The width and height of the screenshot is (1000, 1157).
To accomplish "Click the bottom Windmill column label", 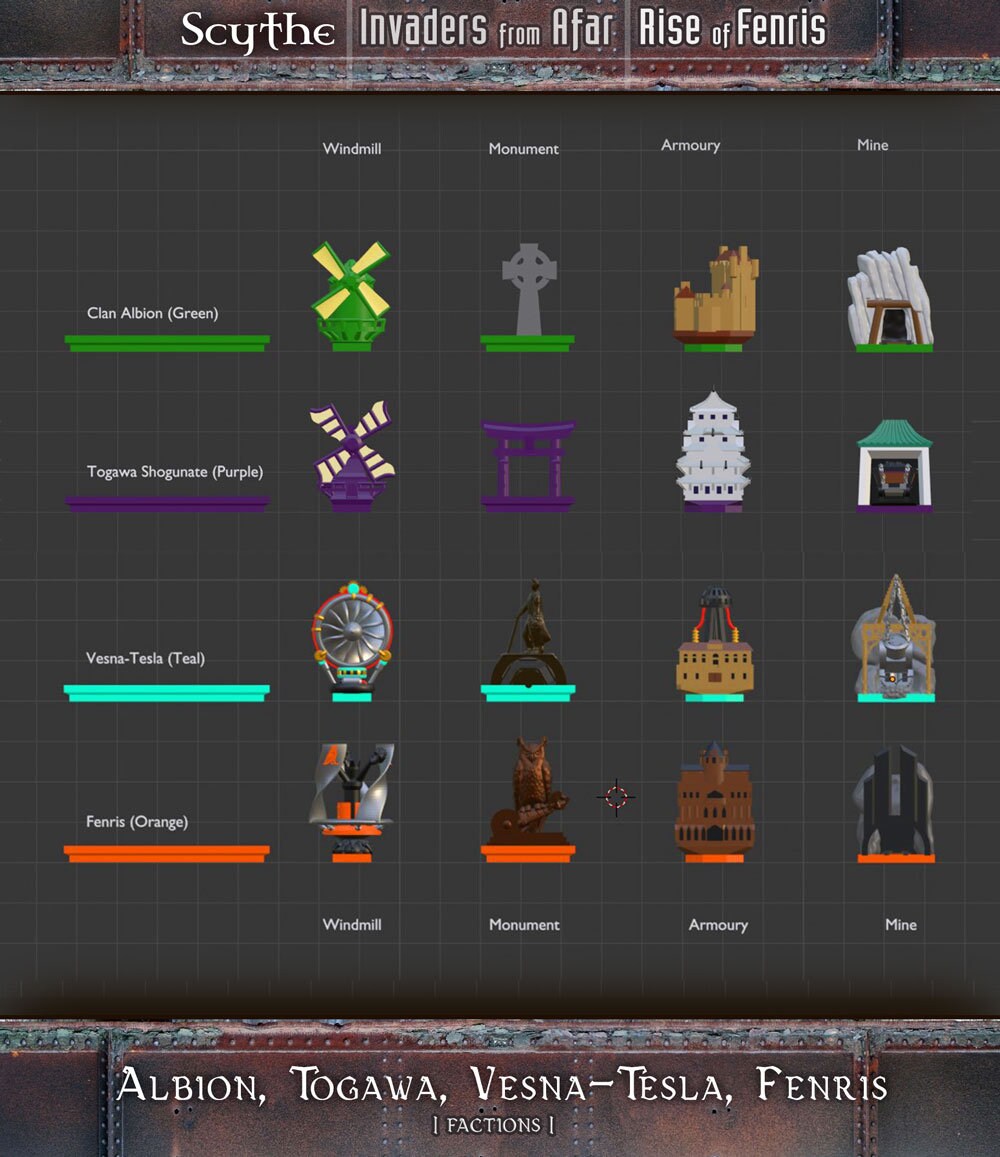I will pos(352,925).
